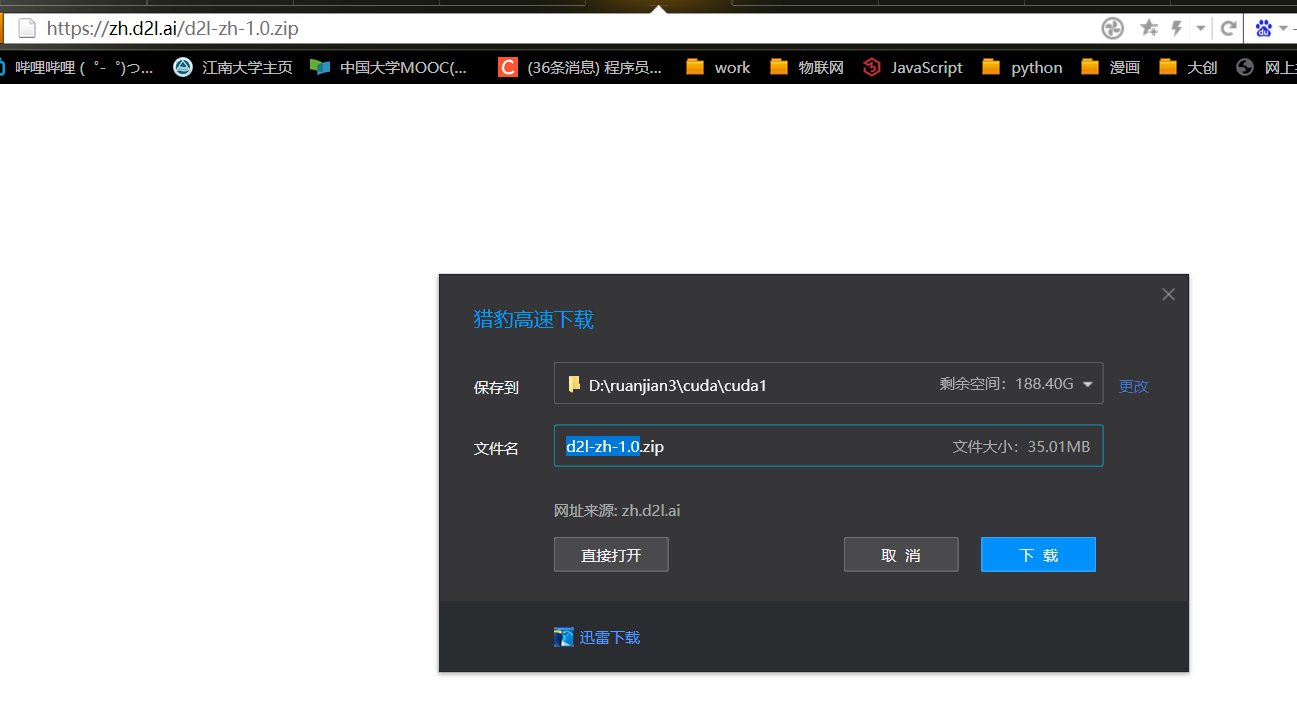The width and height of the screenshot is (1297, 712).
Task: Click the d2l-zh-1.0.zip filename field
Action: [828, 446]
